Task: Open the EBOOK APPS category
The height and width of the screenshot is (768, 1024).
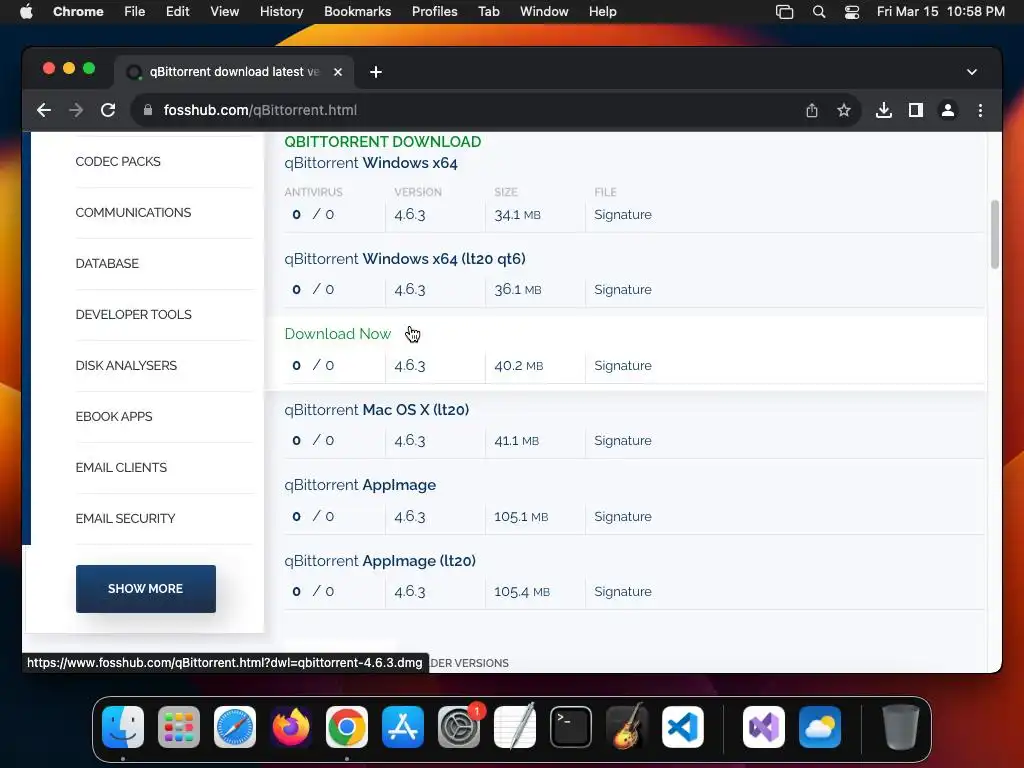Action: (114, 416)
